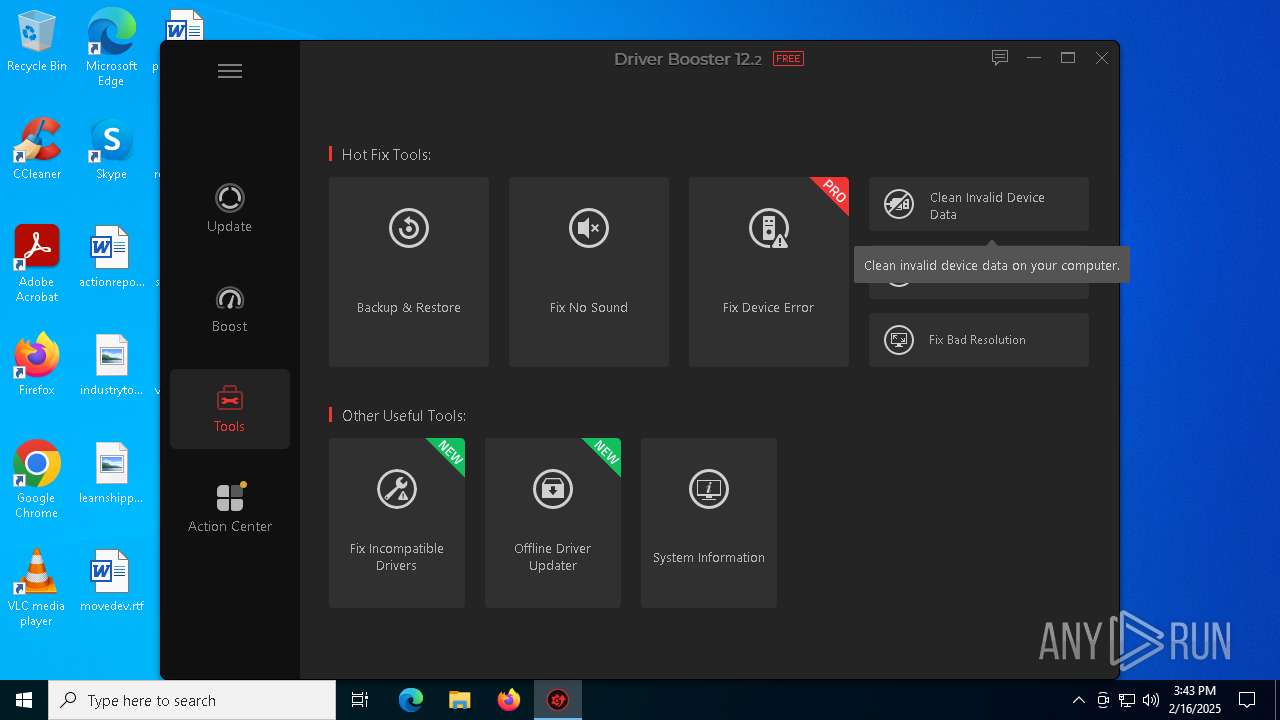Select the learnshipp image file on desktop
Screen dimensions: 1280x720
(x=111, y=473)
